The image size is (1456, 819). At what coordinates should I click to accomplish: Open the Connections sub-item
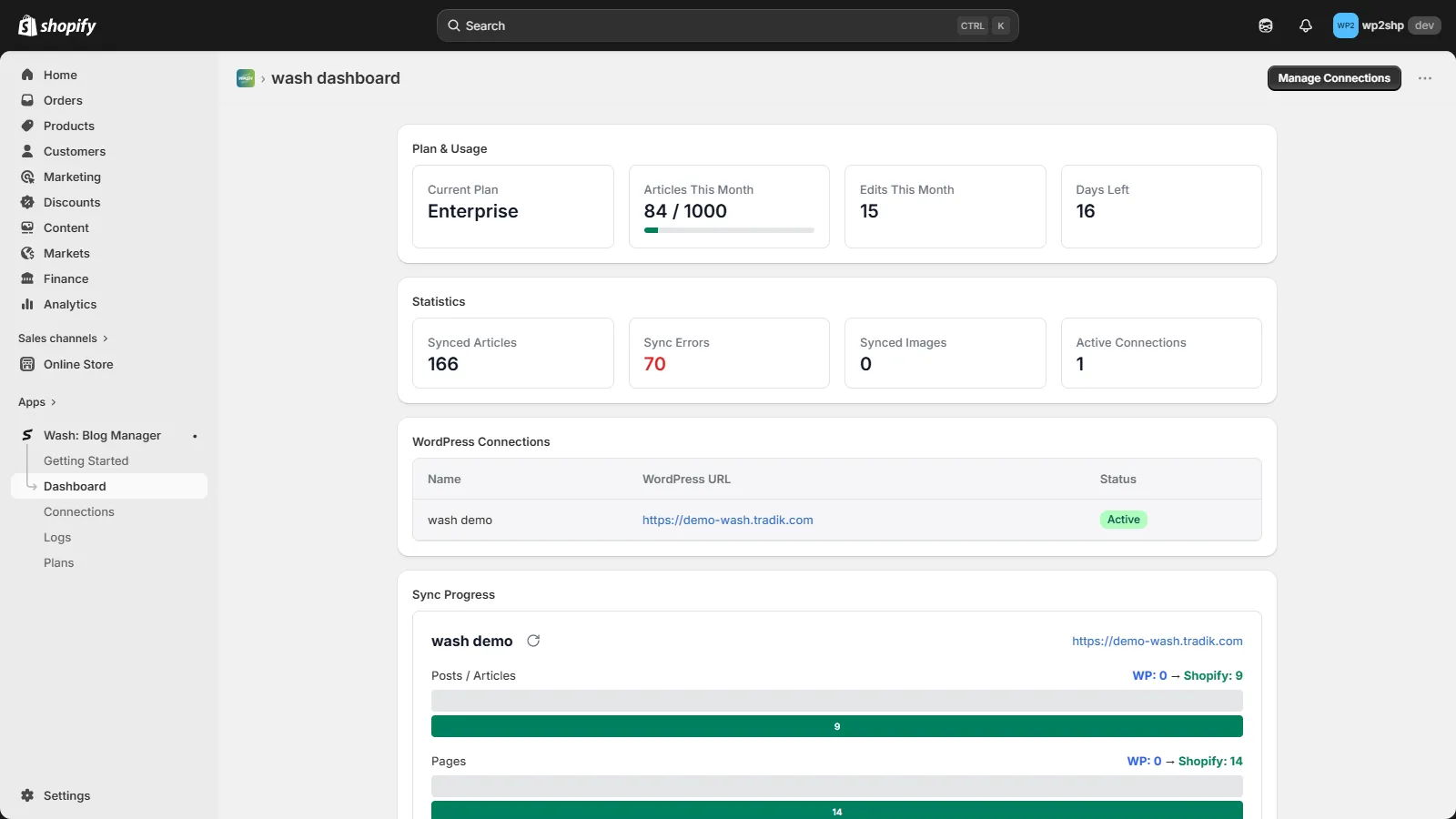[79, 511]
